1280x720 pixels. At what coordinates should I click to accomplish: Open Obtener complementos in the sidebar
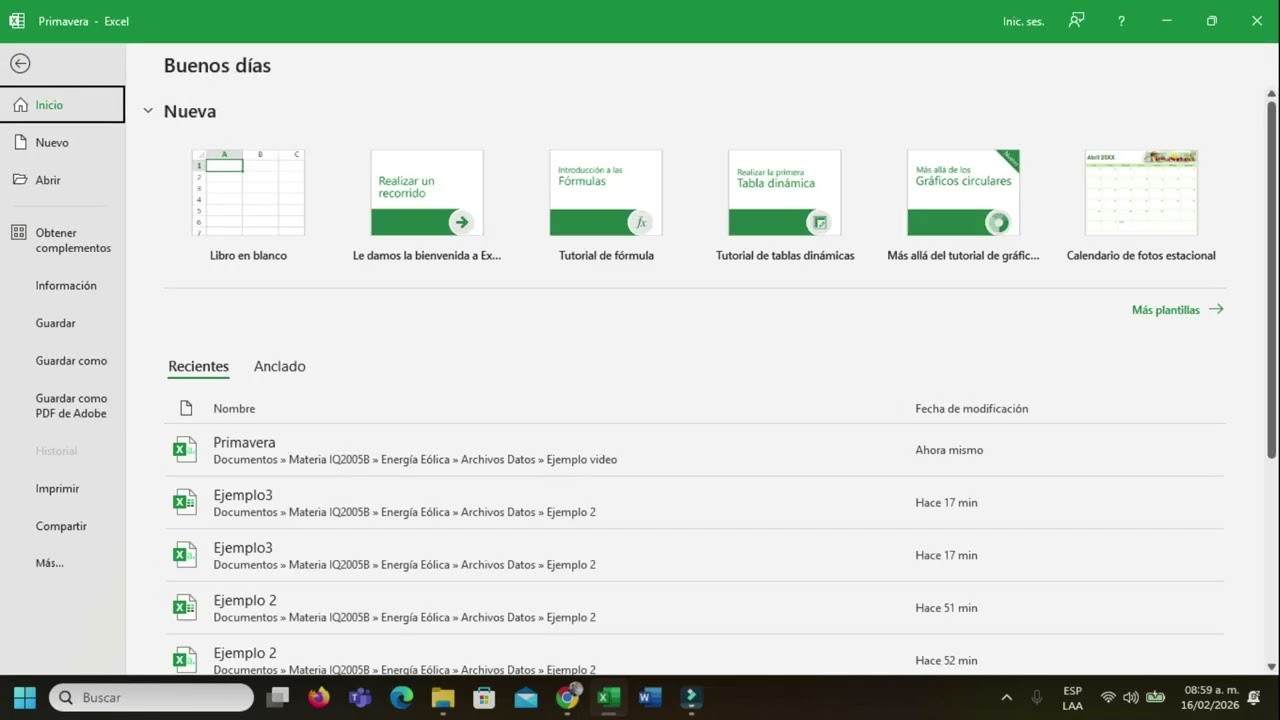pos(62,240)
